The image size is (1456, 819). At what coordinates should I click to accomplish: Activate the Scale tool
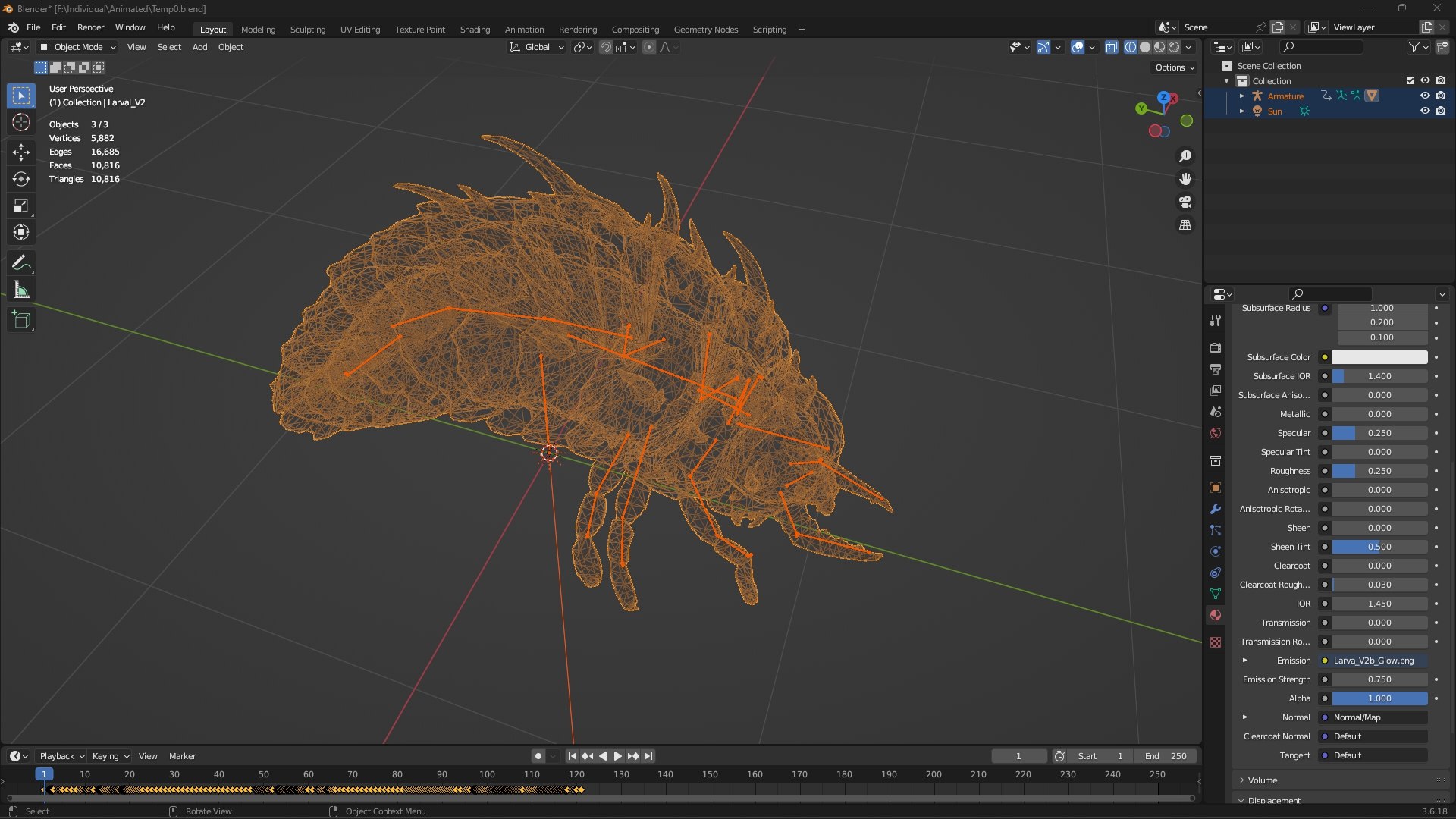21,206
